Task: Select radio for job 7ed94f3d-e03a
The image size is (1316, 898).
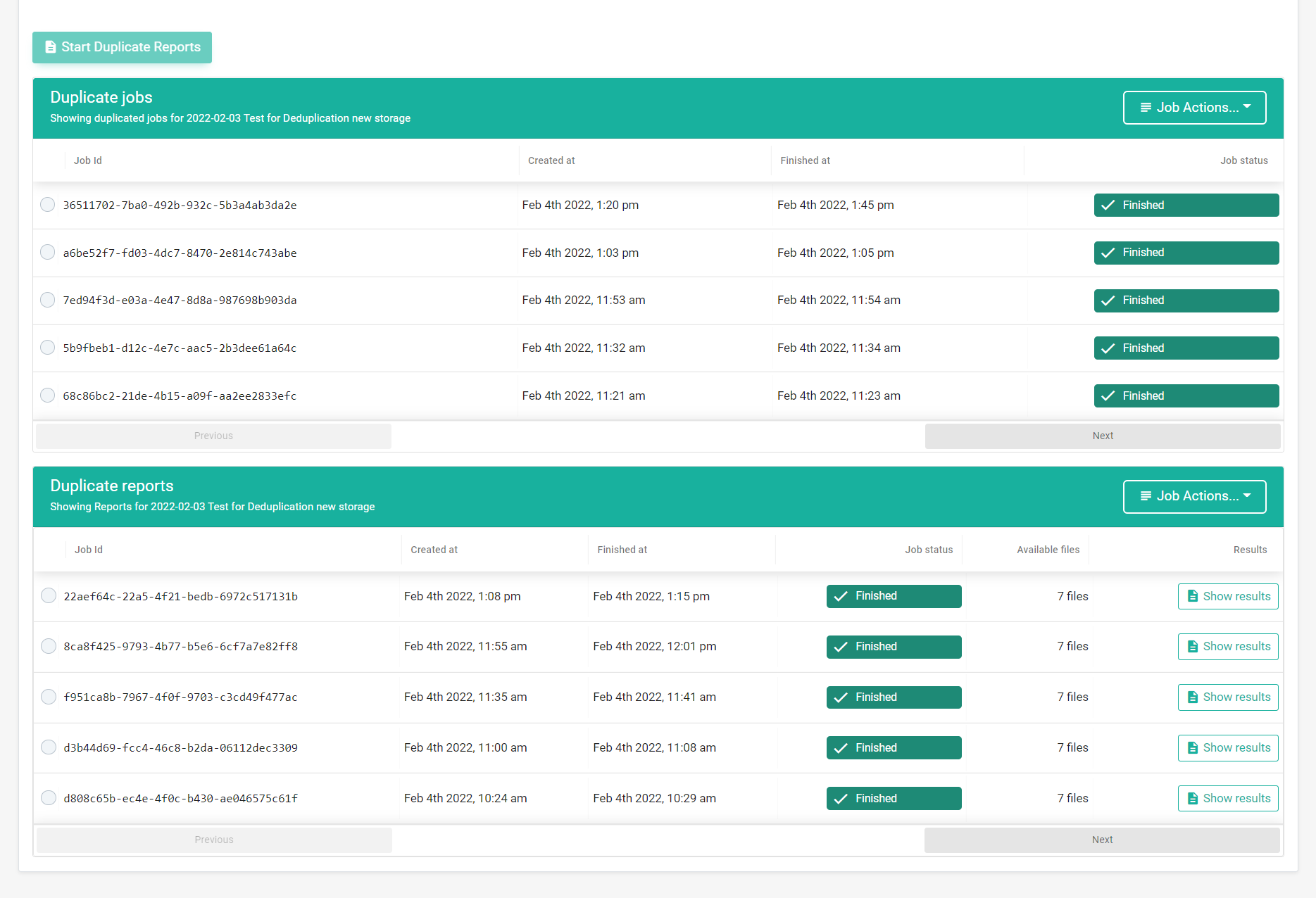Action: click(48, 300)
